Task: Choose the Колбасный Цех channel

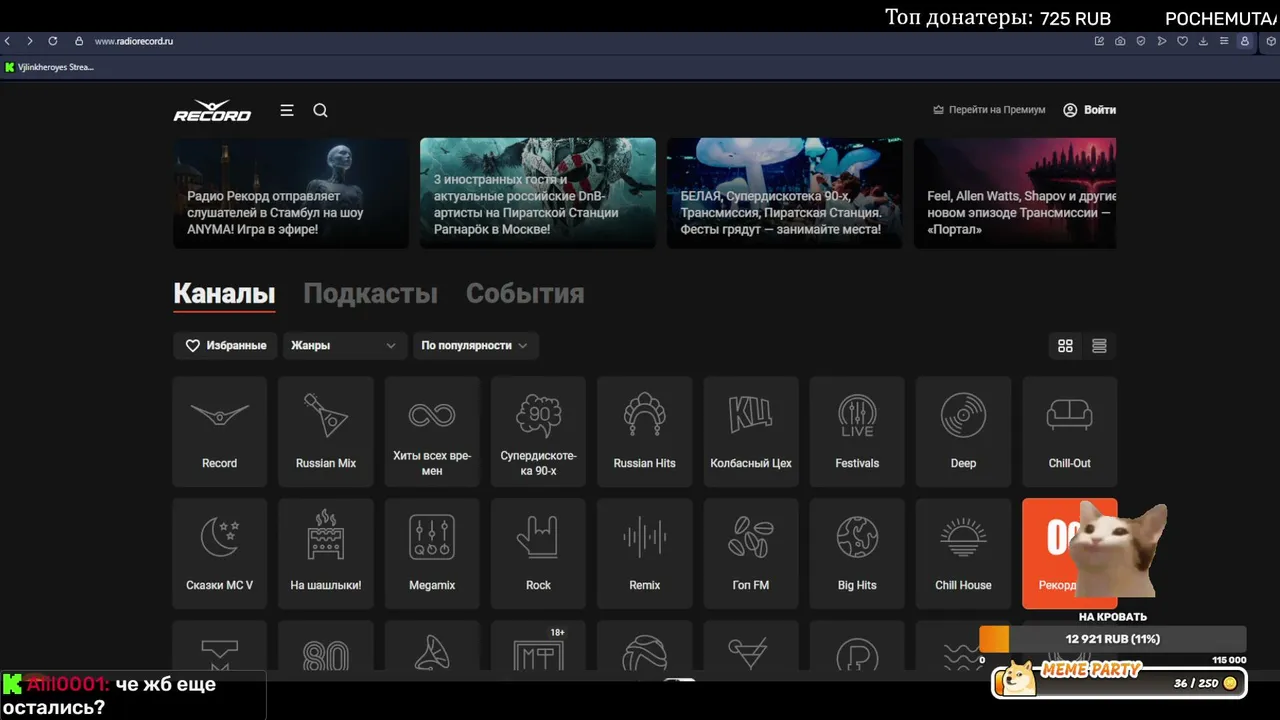Action: [751, 431]
